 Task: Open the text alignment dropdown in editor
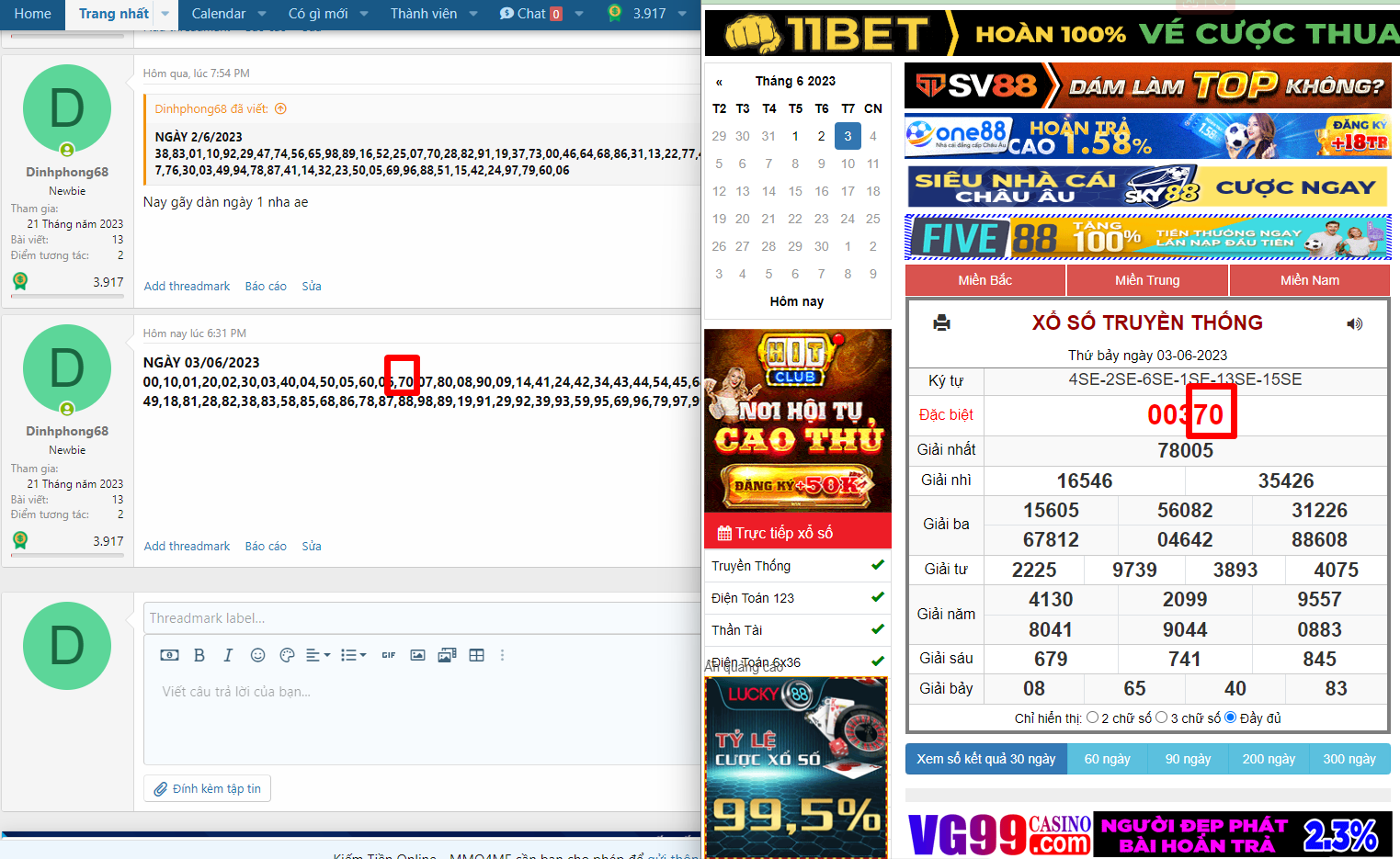click(x=318, y=655)
